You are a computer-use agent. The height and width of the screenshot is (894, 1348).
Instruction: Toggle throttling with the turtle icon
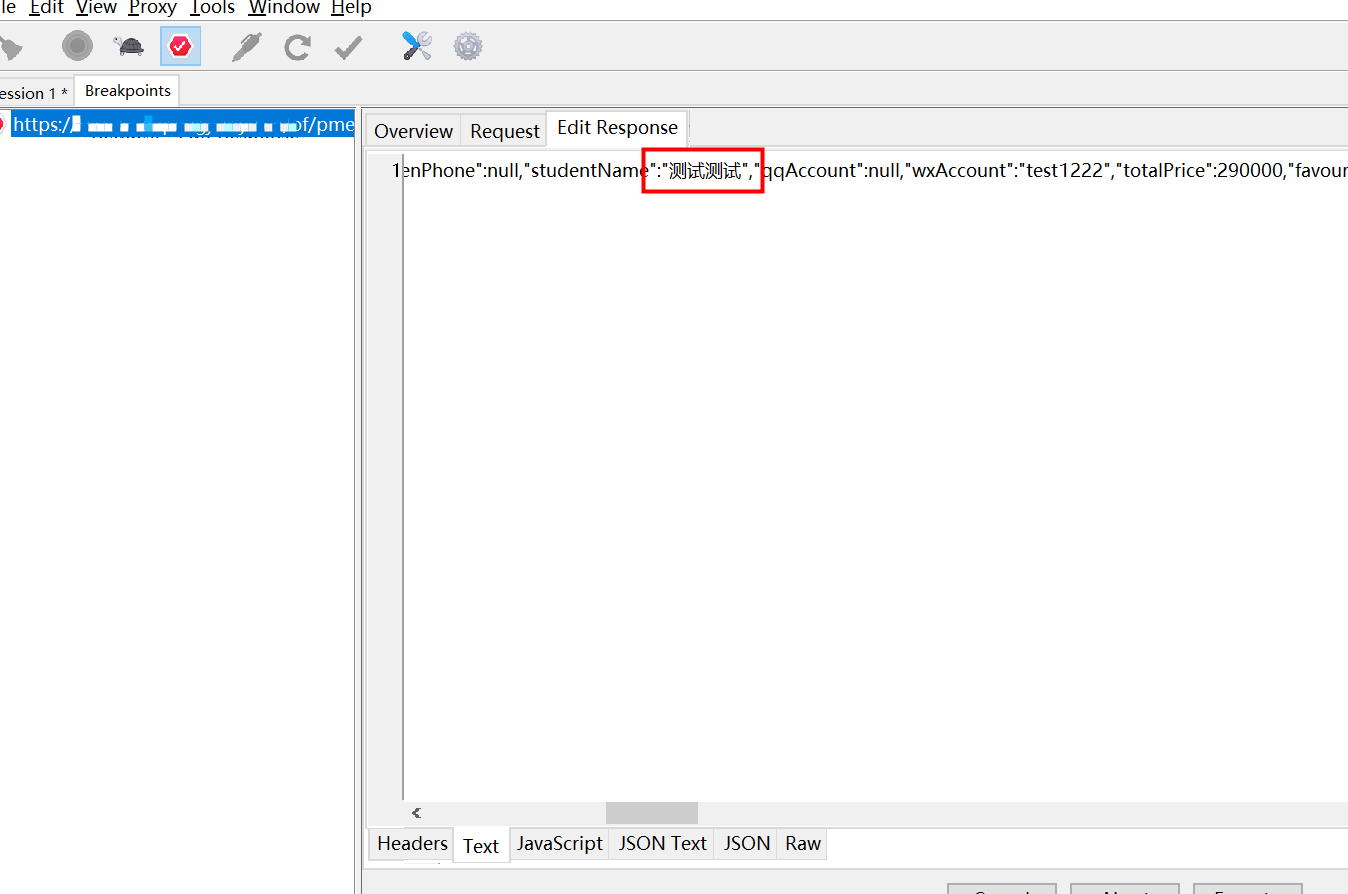[129, 46]
